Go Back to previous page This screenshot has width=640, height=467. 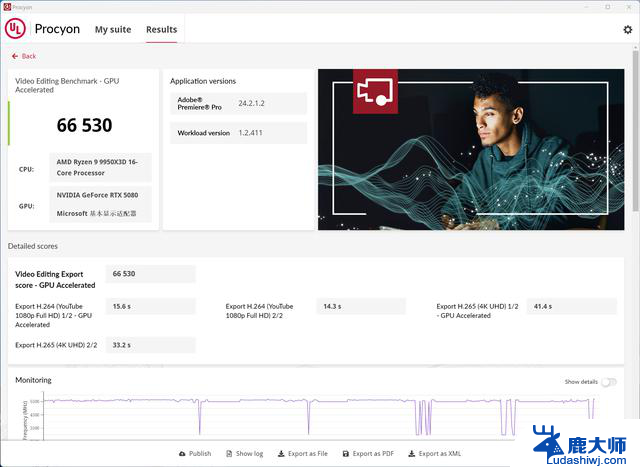point(24,56)
